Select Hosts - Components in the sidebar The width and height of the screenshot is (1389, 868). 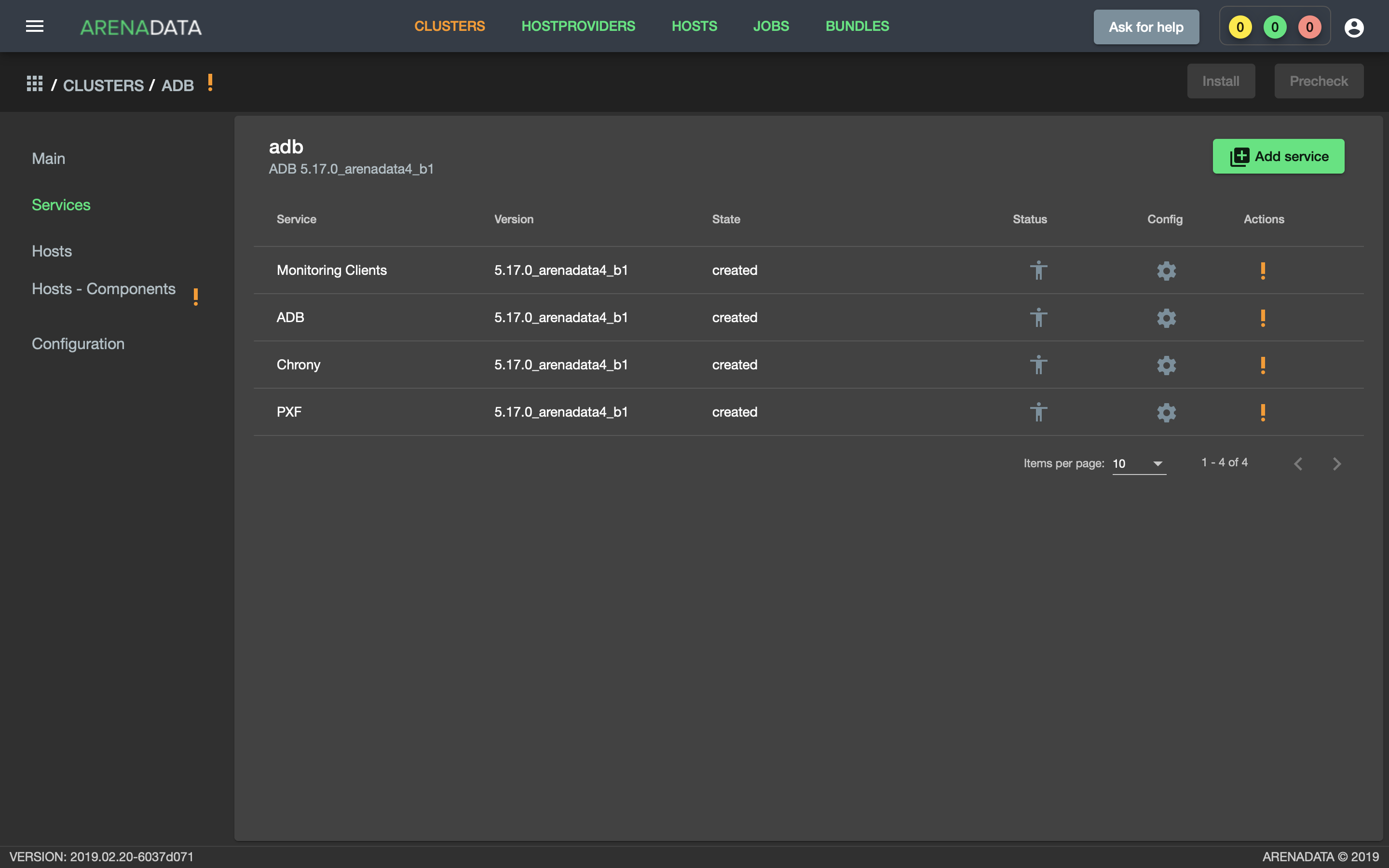pos(103,289)
